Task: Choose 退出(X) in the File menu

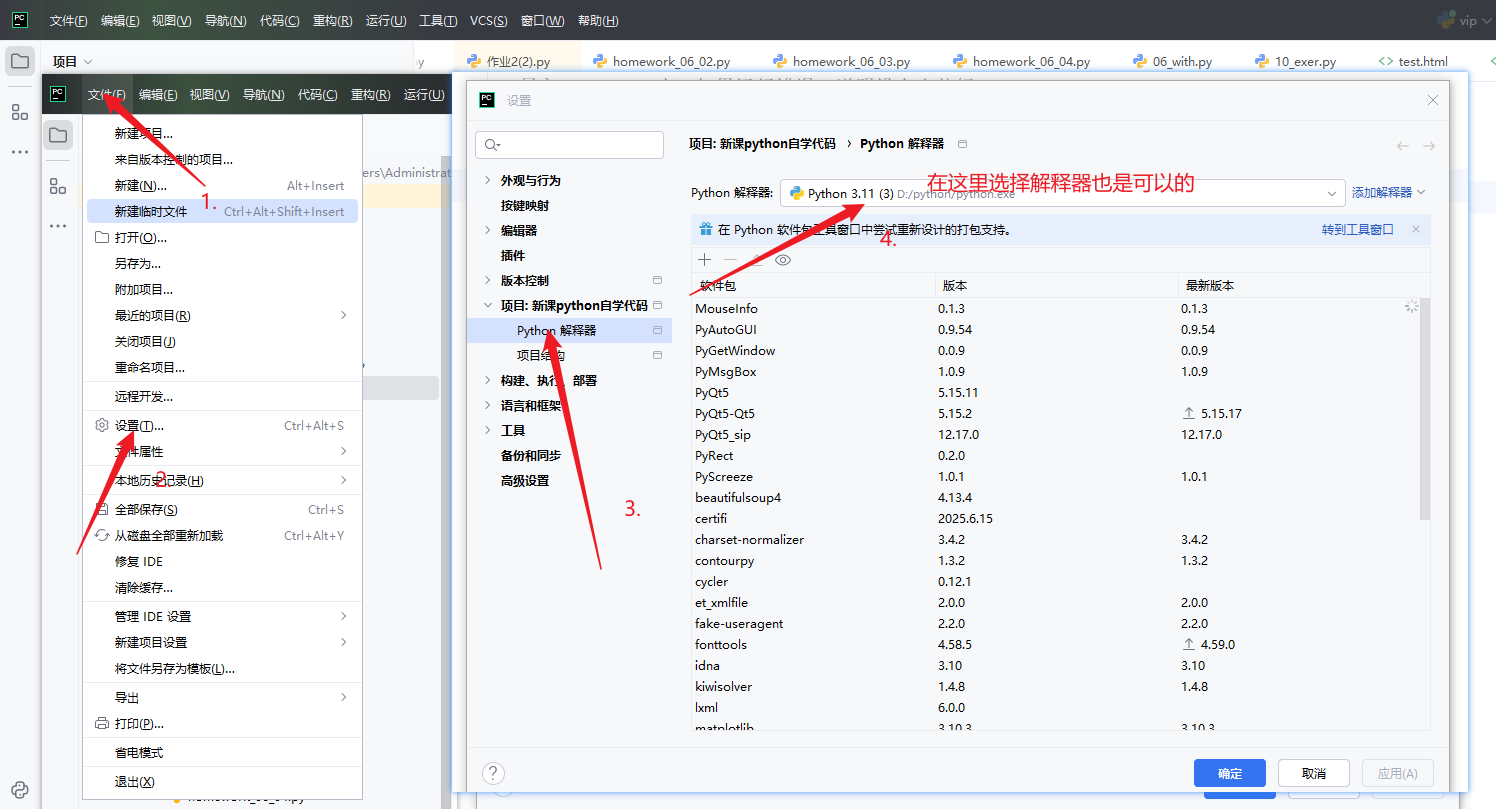Action: [221, 781]
